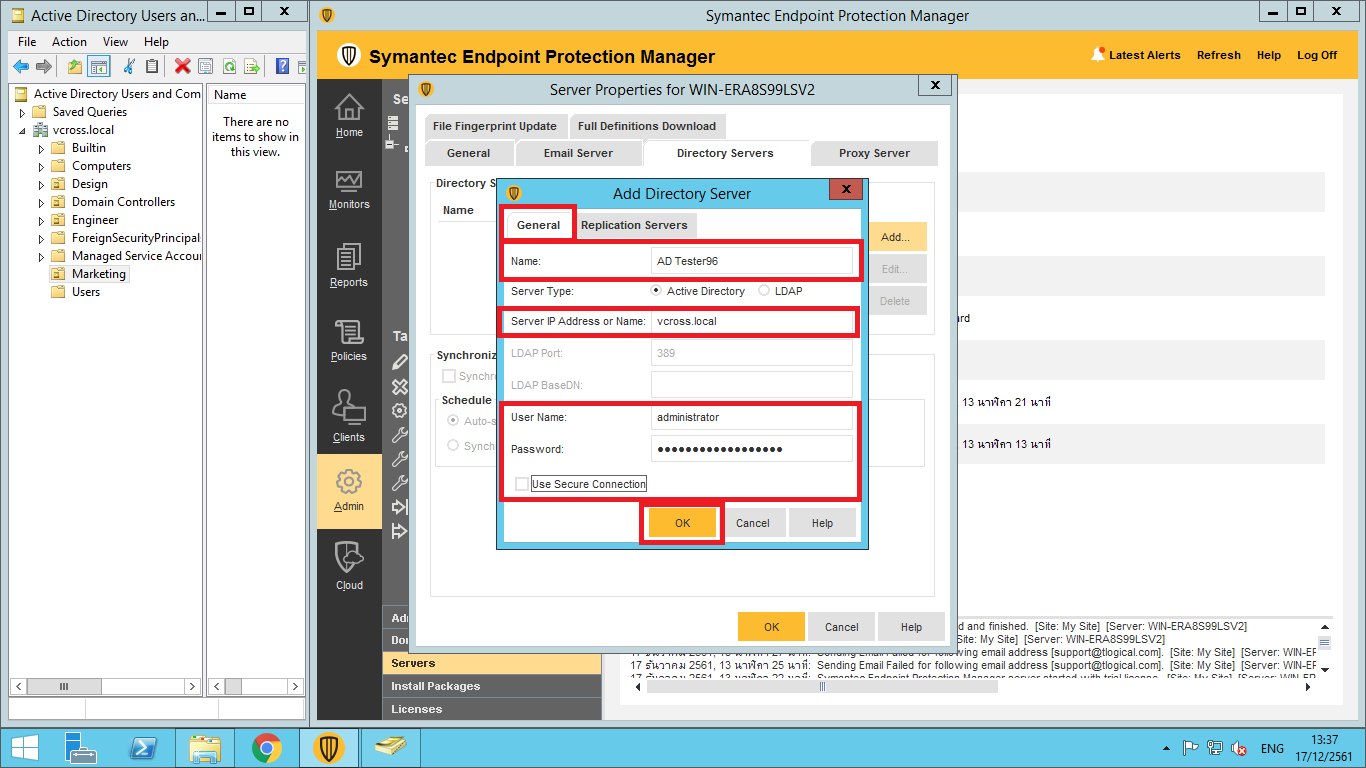This screenshot has height=768, width=1366.
Task: Switch to Replication Servers tab
Action: [634, 225]
